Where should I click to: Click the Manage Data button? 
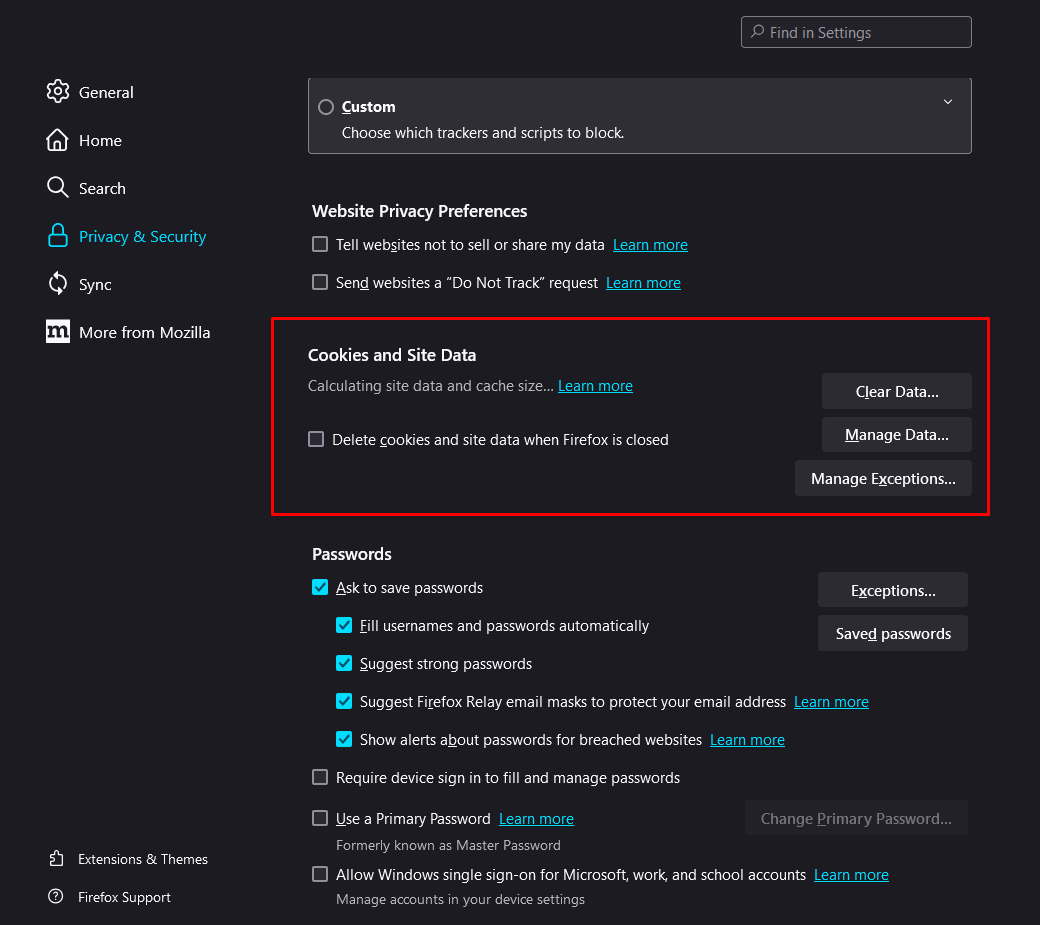coord(896,434)
